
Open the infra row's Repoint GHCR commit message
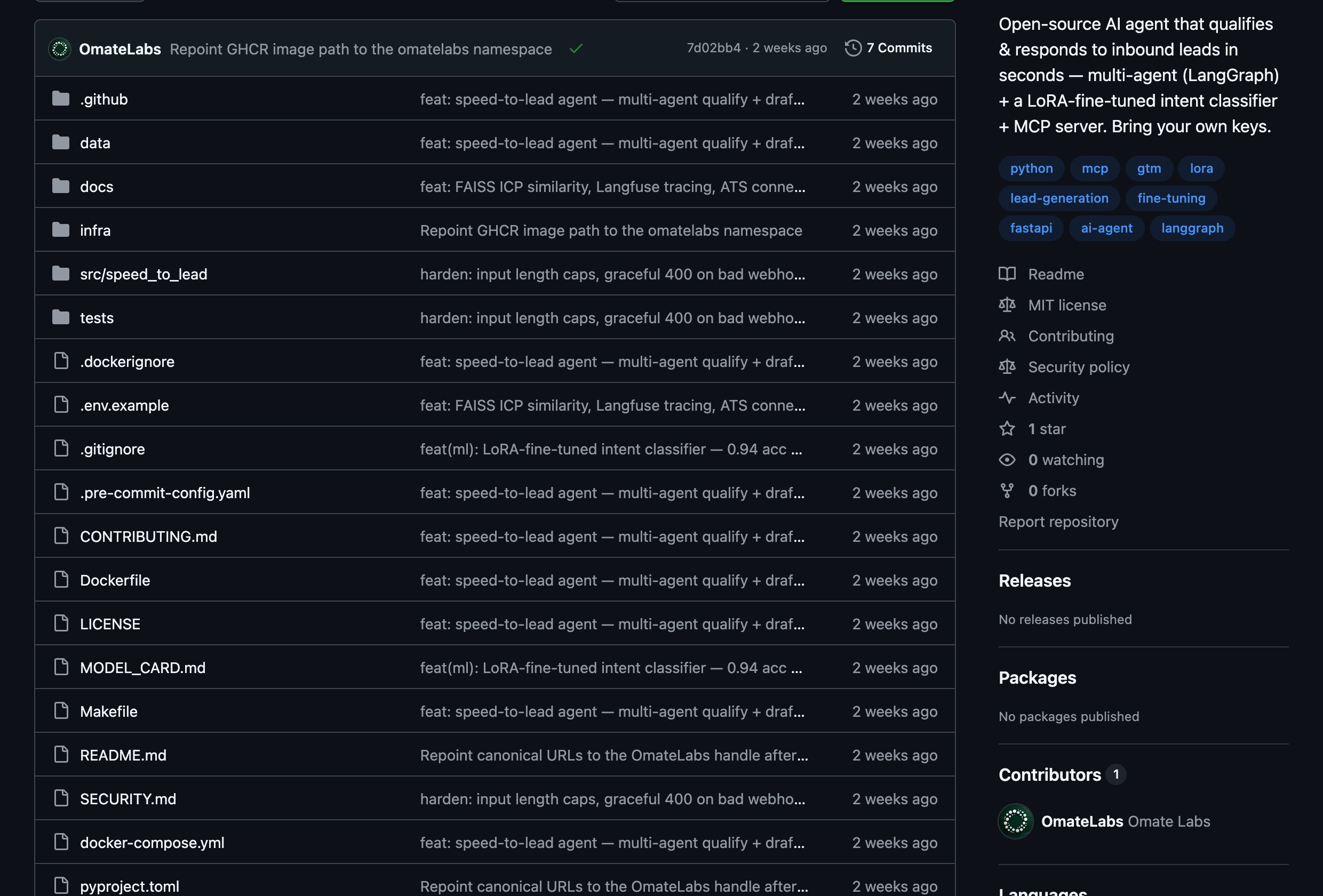point(611,230)
